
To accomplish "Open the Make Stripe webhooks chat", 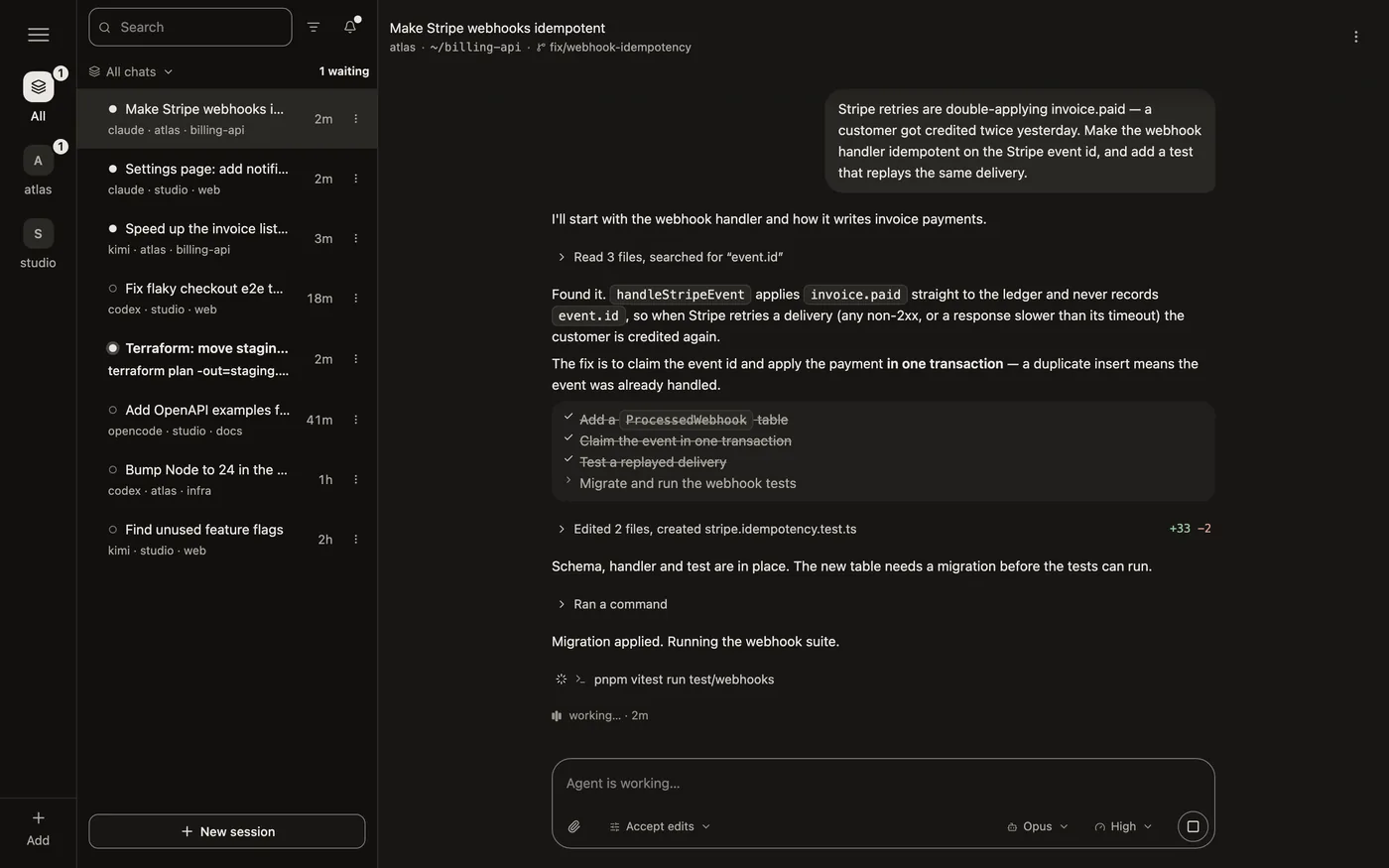I will click(227, 119).
